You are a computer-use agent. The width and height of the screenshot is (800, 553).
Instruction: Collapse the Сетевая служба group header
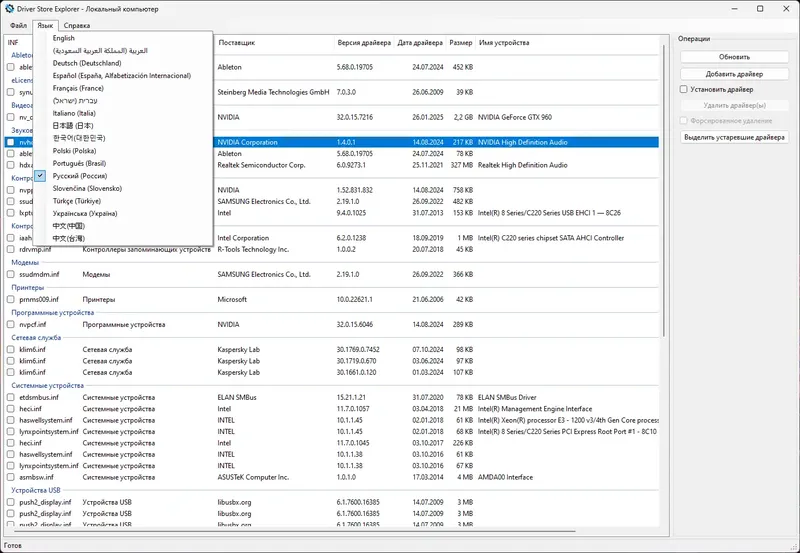pyautogui.click(x=36, y=338)
